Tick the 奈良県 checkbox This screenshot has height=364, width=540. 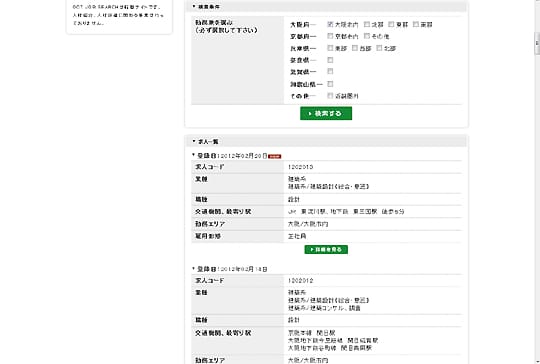tap(330, 60)
